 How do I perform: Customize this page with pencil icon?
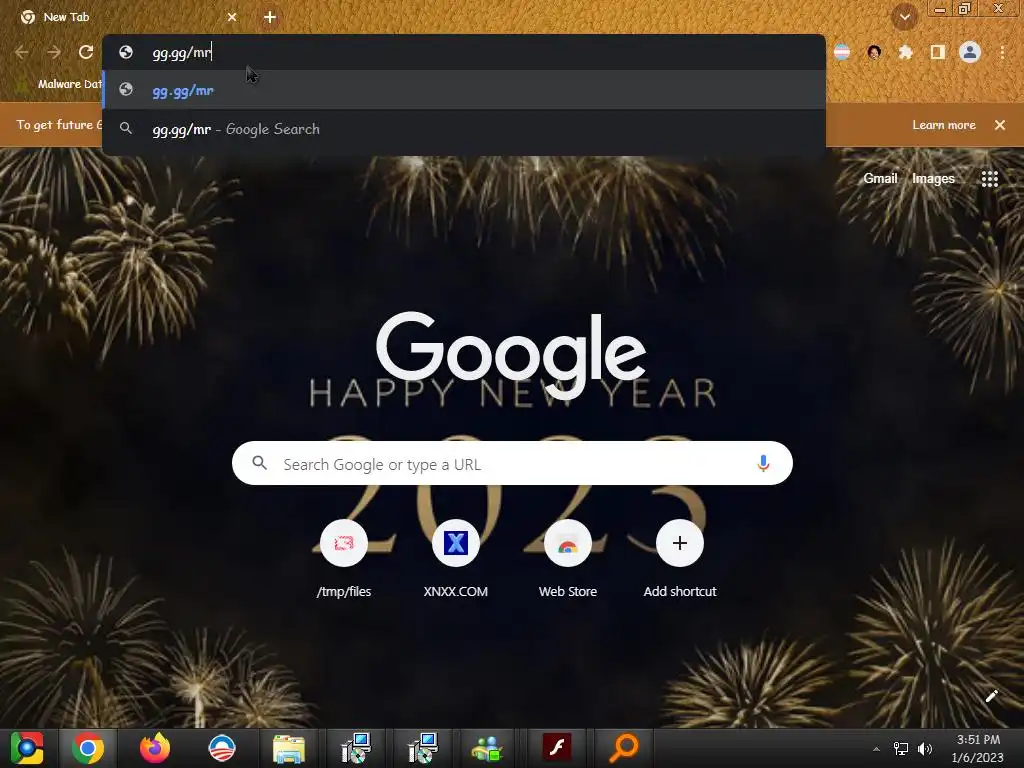coord(991,696)
